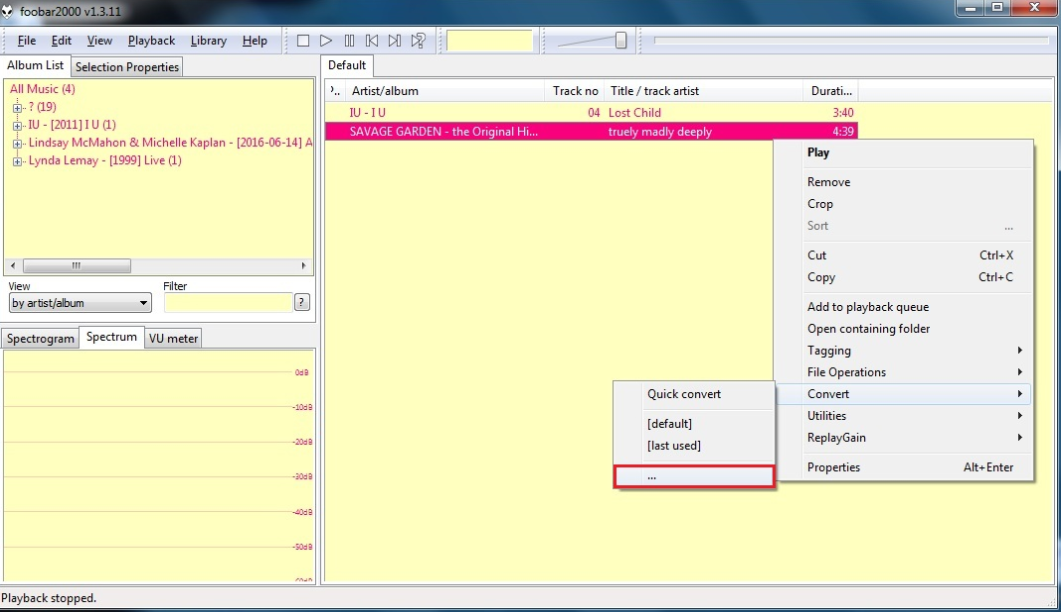Viewport: 1061px width, 612px height.
Task: Click the foobar2000 alien icon in title bar
Action: pyautogui.click(x=8, y=11)
